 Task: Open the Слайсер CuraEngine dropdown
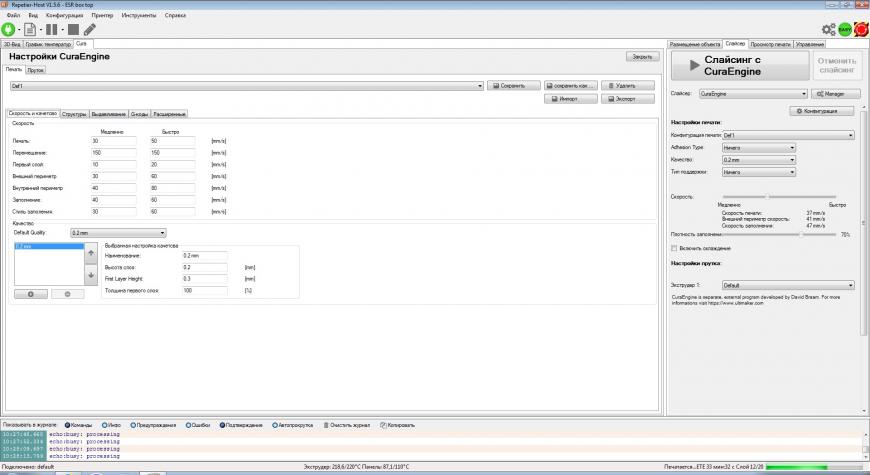[753, 94]
